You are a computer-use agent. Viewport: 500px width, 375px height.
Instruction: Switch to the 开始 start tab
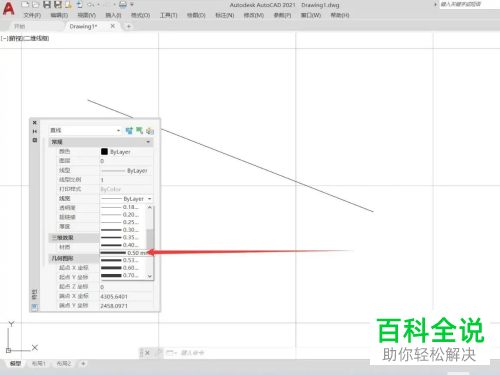tap(19, 26)
